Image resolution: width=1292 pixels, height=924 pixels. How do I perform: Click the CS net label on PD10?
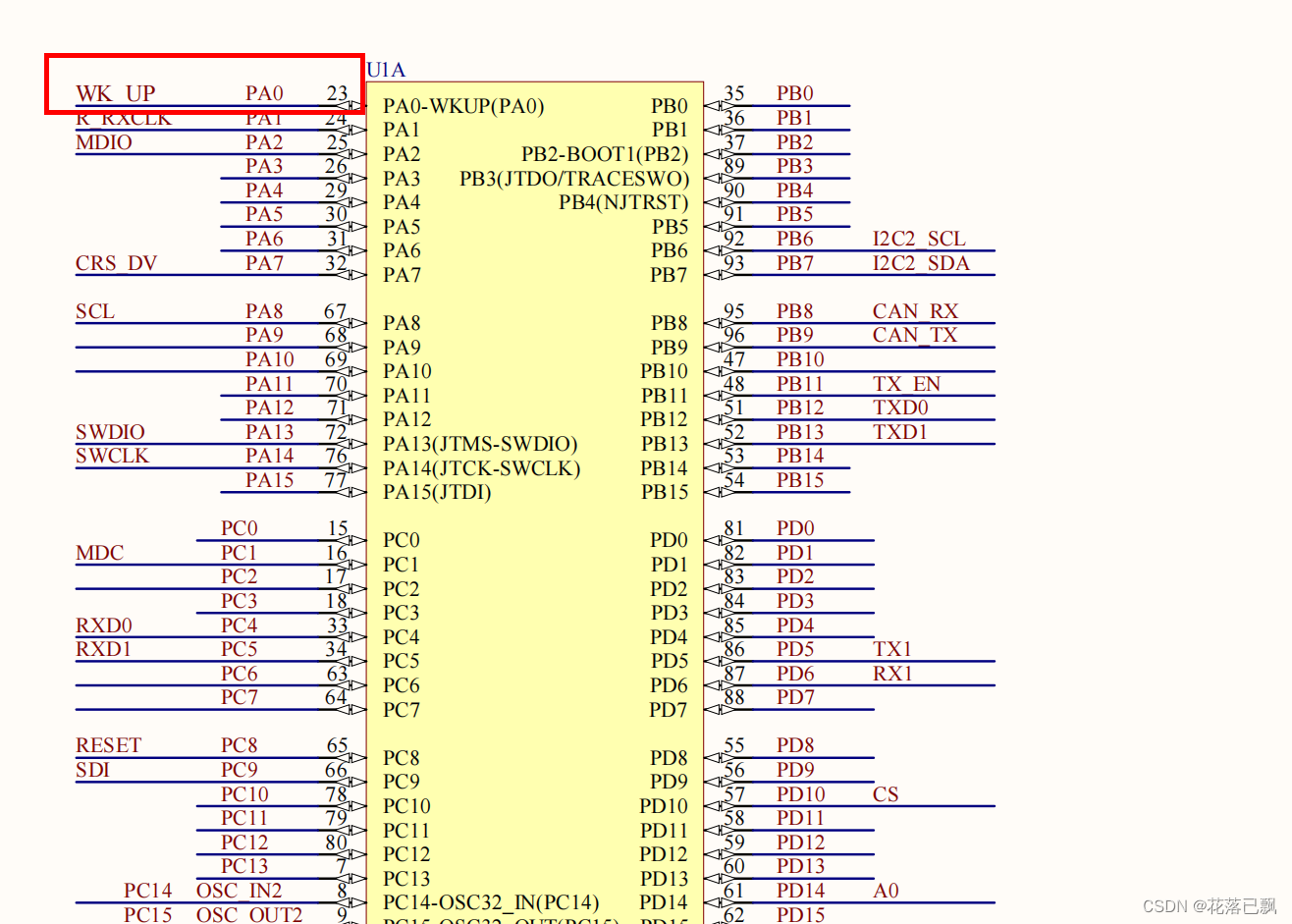point(886,794)
